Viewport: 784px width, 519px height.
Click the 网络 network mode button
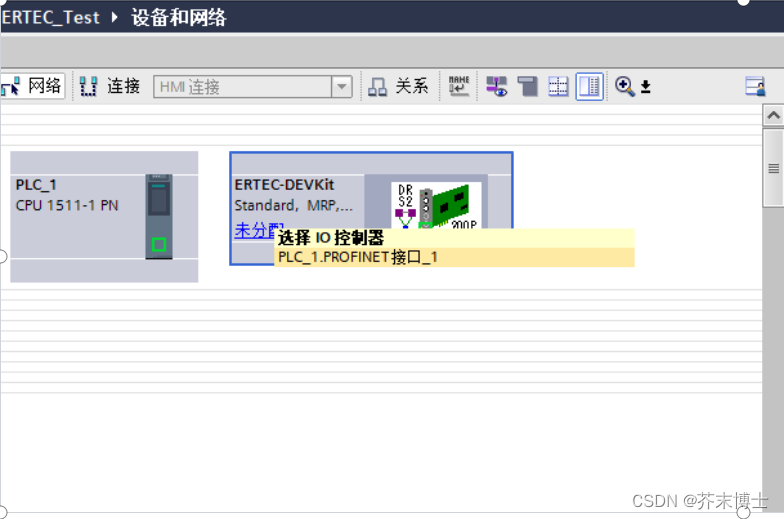[x=33, y=86]
